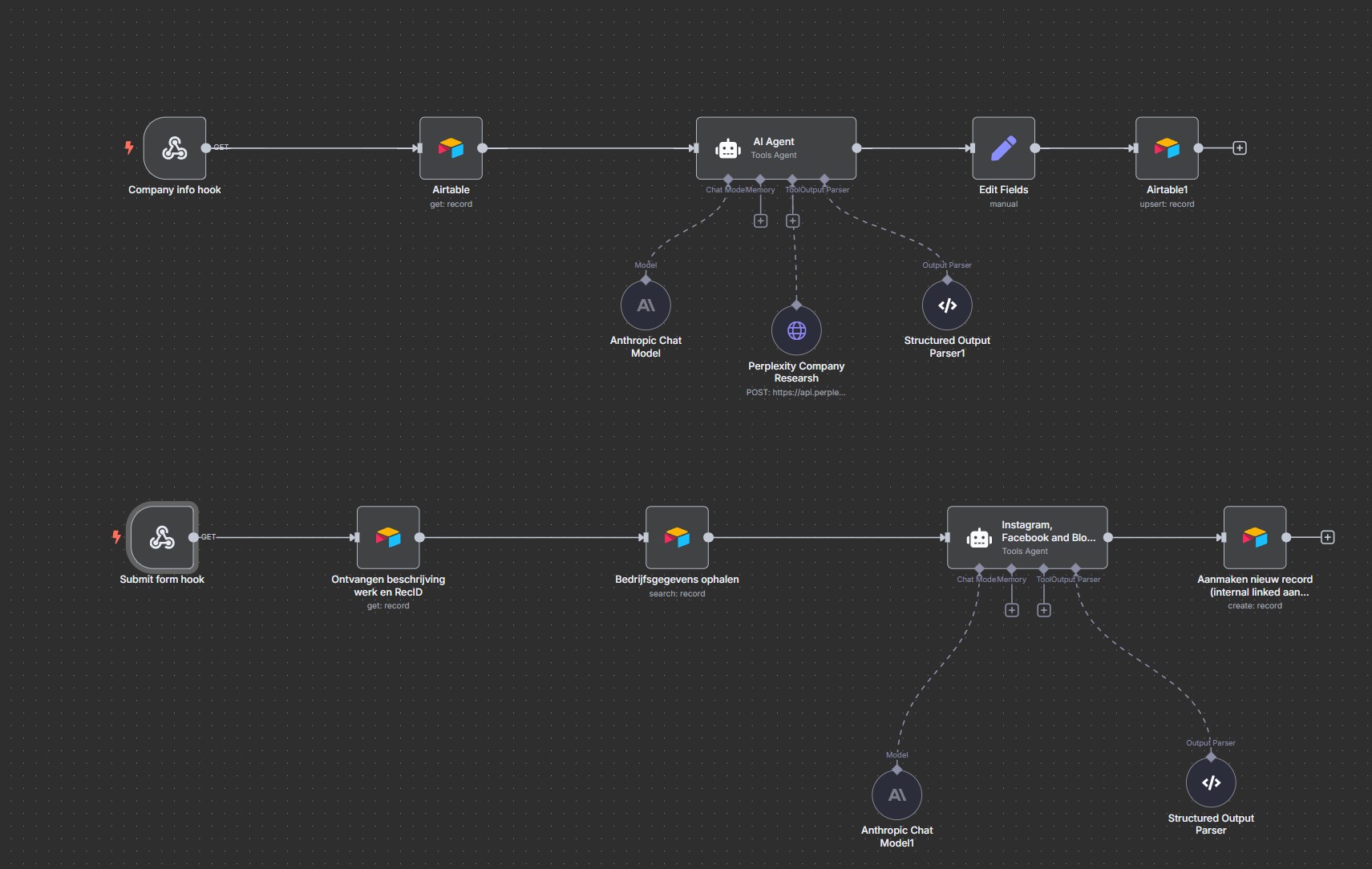Click the Bedrijfsgegevens ophalen Airtable node
1372x869 pixels.
tap(677, 537)
